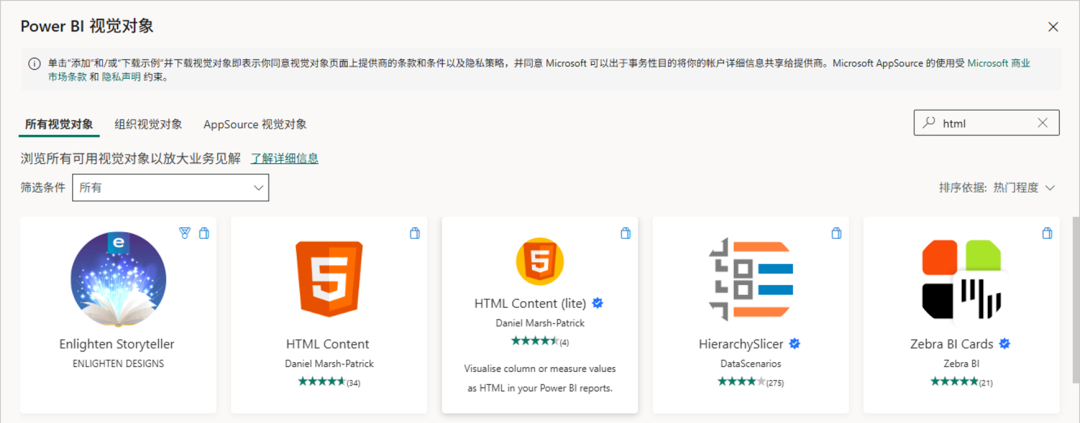Click Daniel Marsh-Patrick under HTML Content (lite)
1080x423 pixels.
[540, 322]
